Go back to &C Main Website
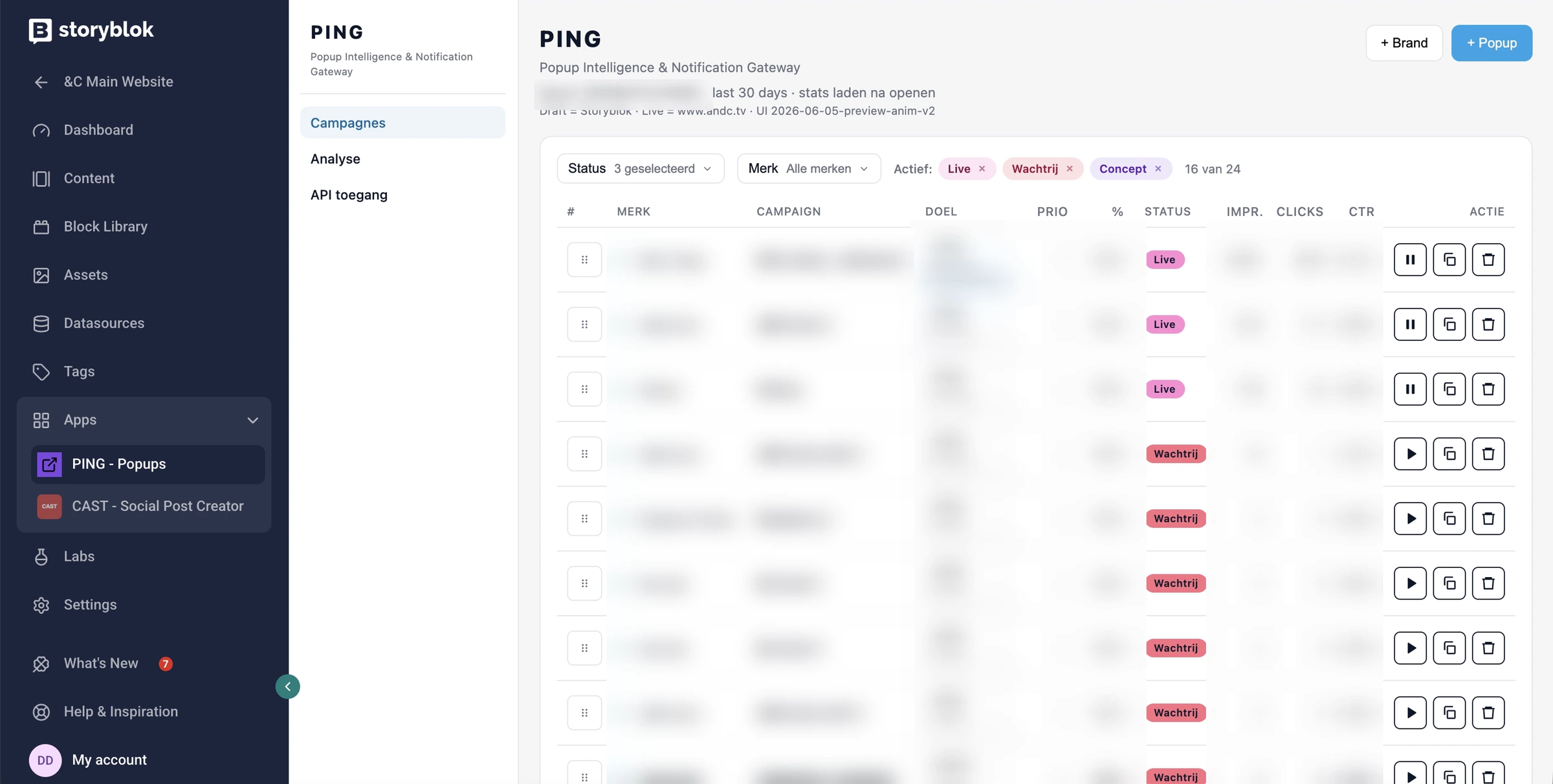Screen dimensions: 1553x784 tap(104, 82)
